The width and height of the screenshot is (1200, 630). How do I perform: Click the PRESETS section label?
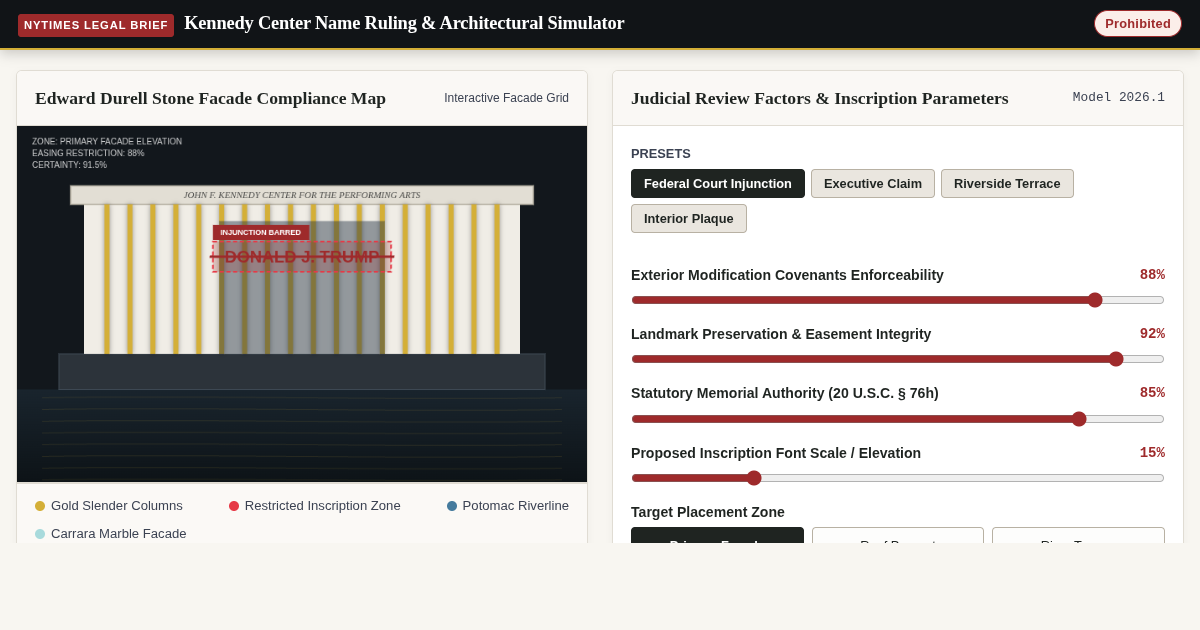point(661,154)
